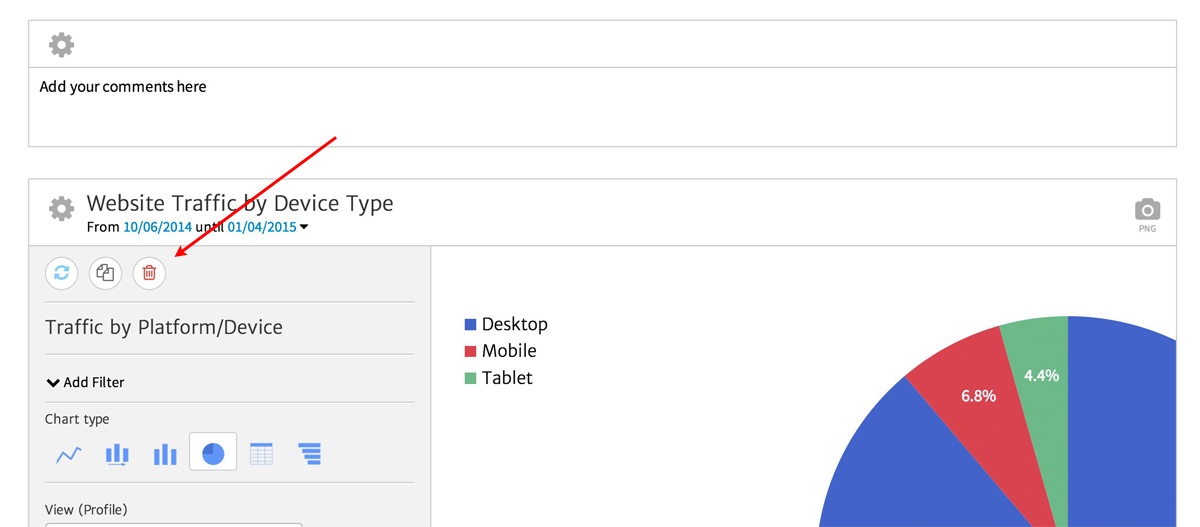The image size is (1200, 527).
Task: Click the refresh widget icon
Action: tap(61, 273)
